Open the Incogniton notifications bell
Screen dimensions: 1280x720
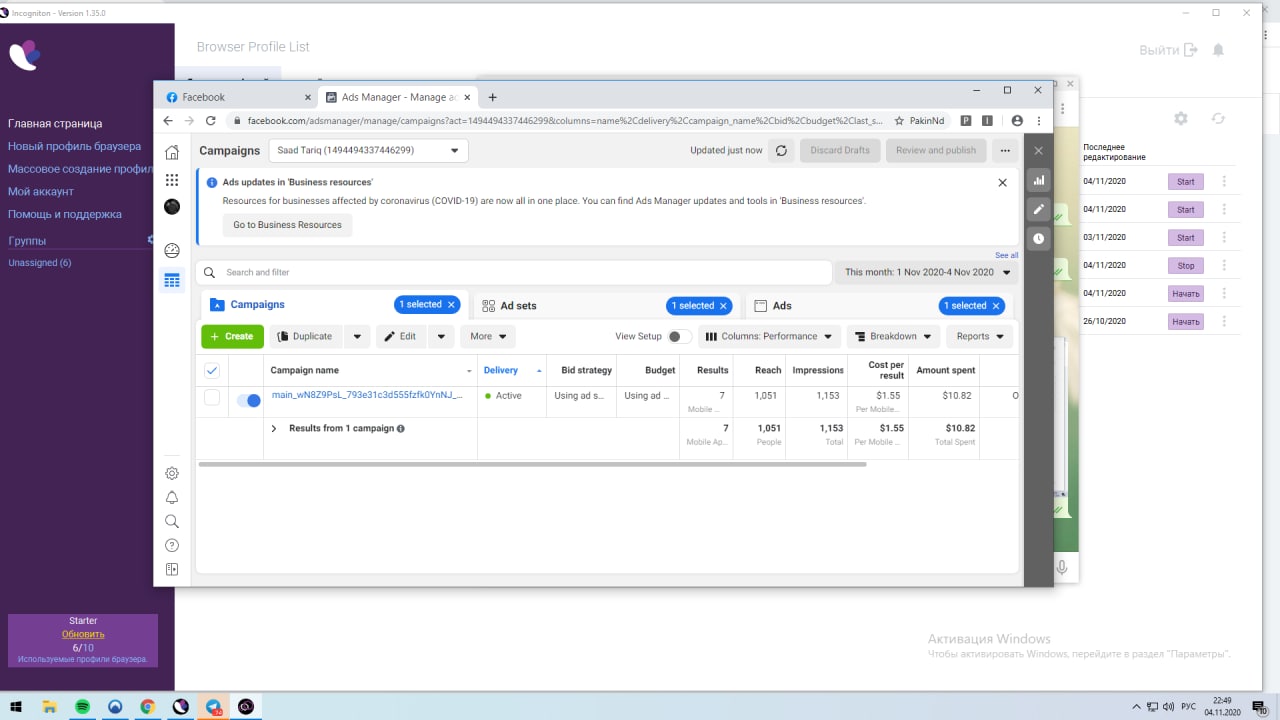click(1218, 50)
